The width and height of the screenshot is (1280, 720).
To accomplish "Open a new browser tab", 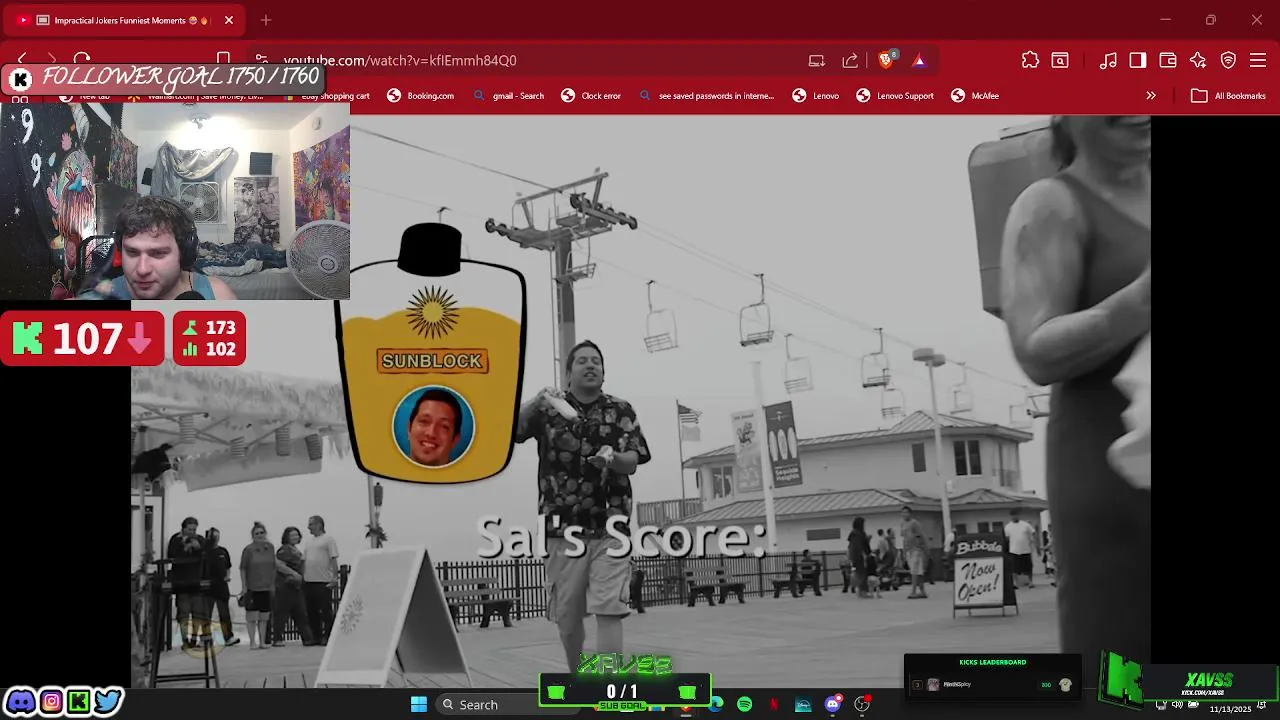I will click(x=266, y=20).
